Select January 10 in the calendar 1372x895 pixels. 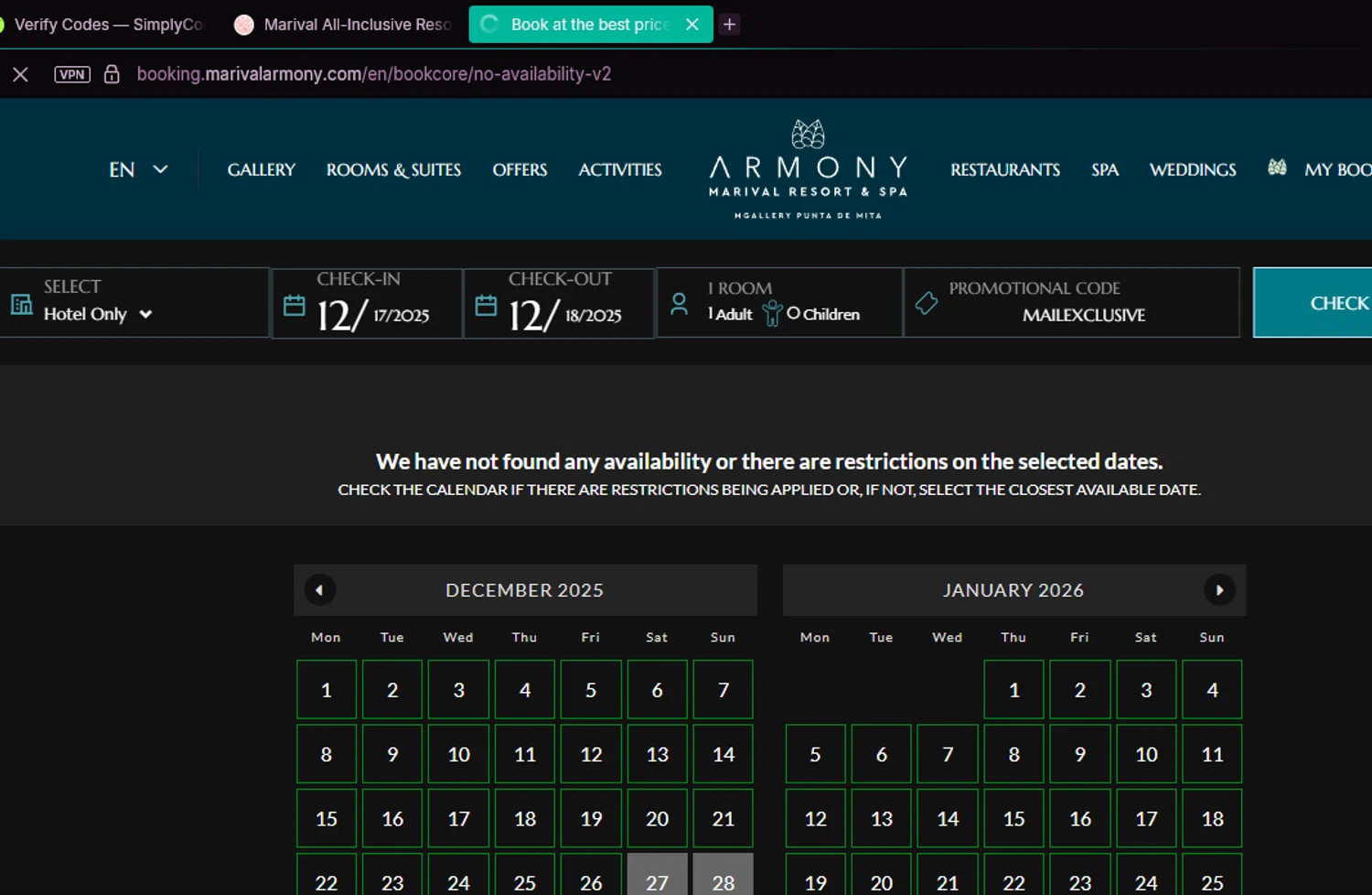(1146, 754)
